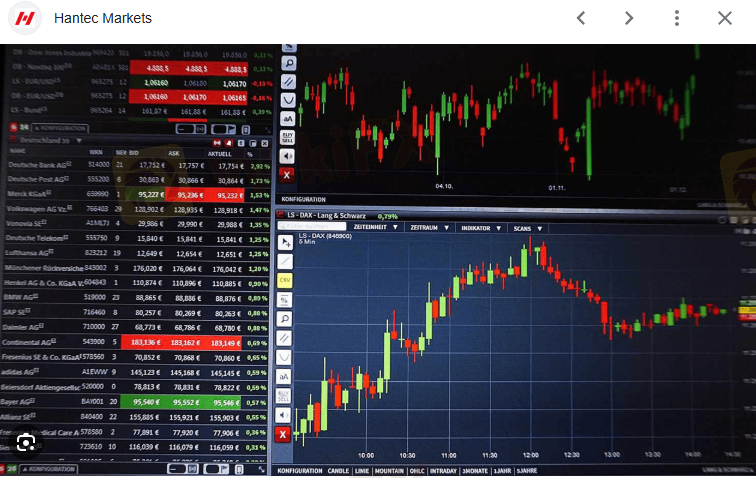Select the Lufthansa AG row

pos(136,253)
